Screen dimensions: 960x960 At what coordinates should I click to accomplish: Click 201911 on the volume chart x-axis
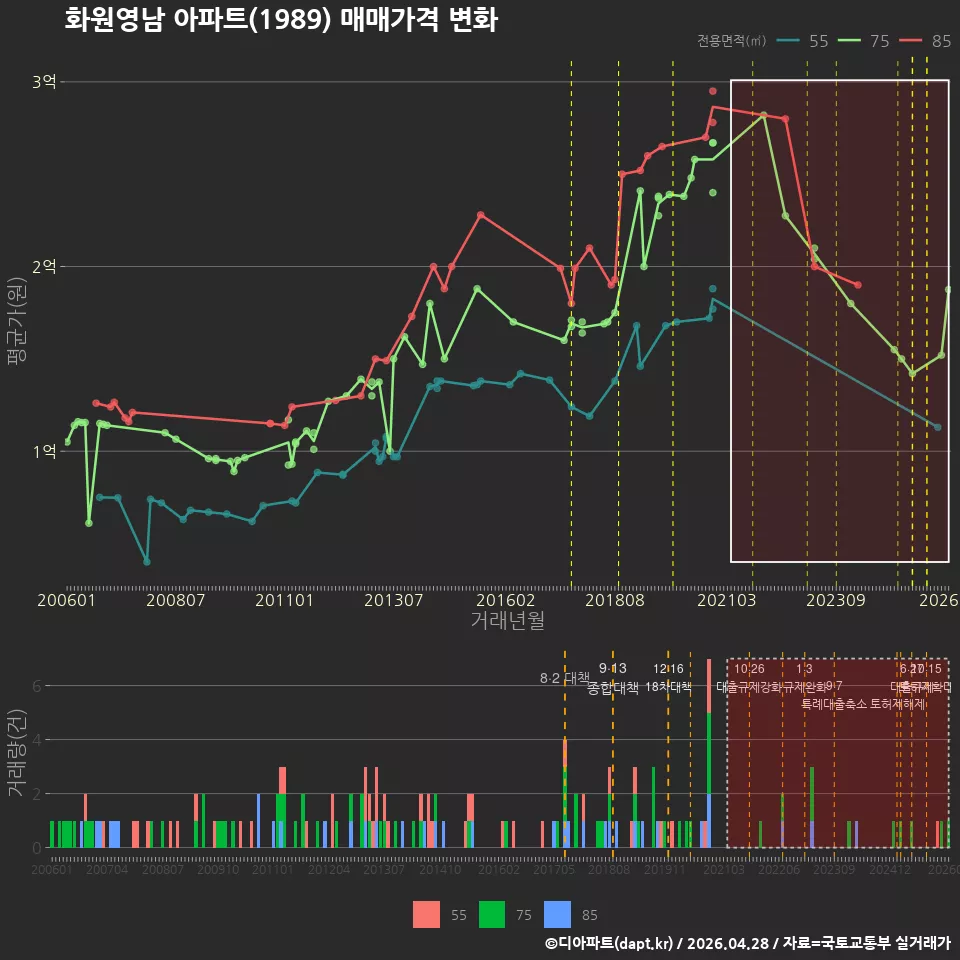pyautogui.click(x=665, y=869)
